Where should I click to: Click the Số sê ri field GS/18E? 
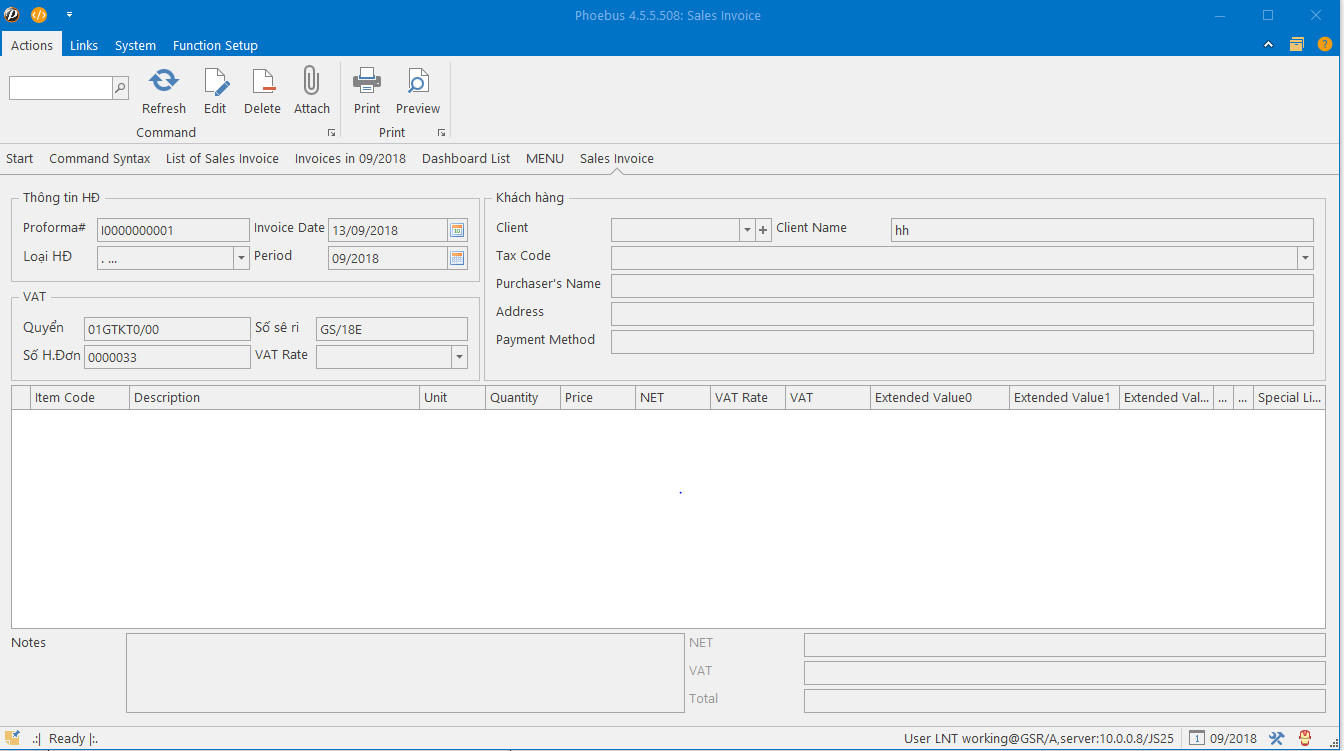pyautogui.click(x=392, y=329)
